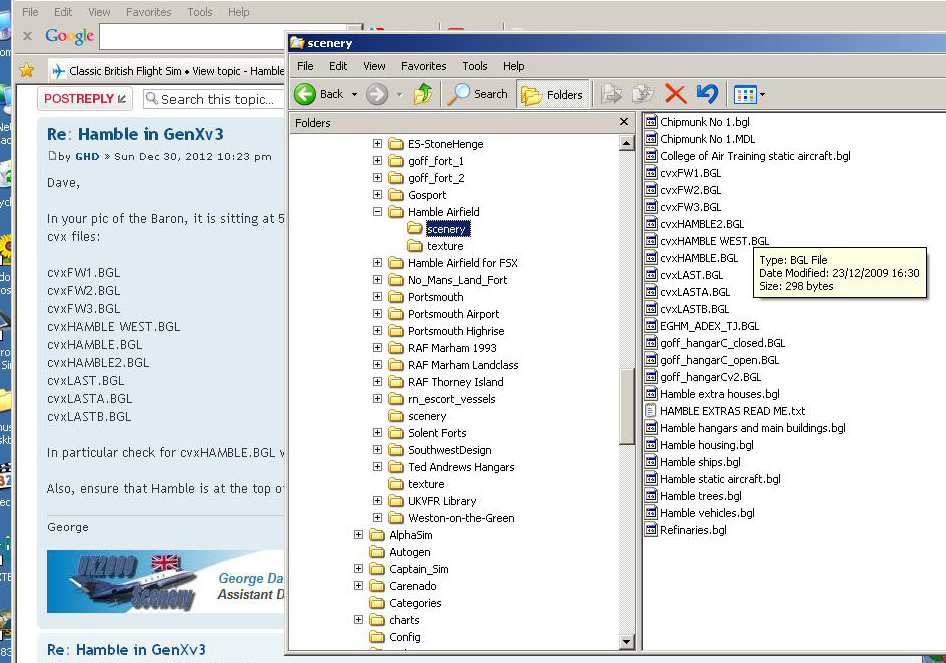Expand the AlphaSim folder

point(358,535)
